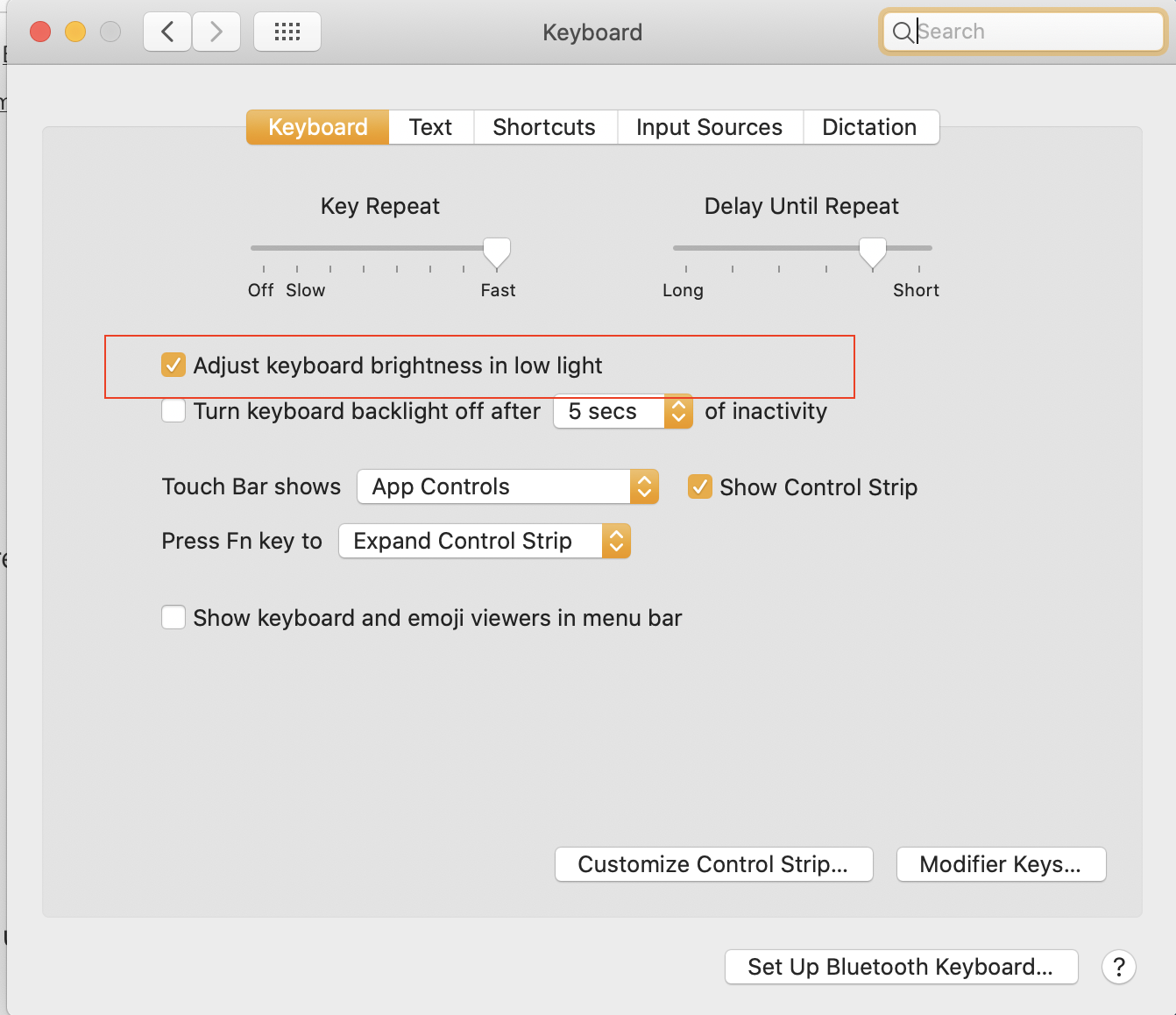Click the red close window button
The image size is (1176, 1015).
click(40, 32)
